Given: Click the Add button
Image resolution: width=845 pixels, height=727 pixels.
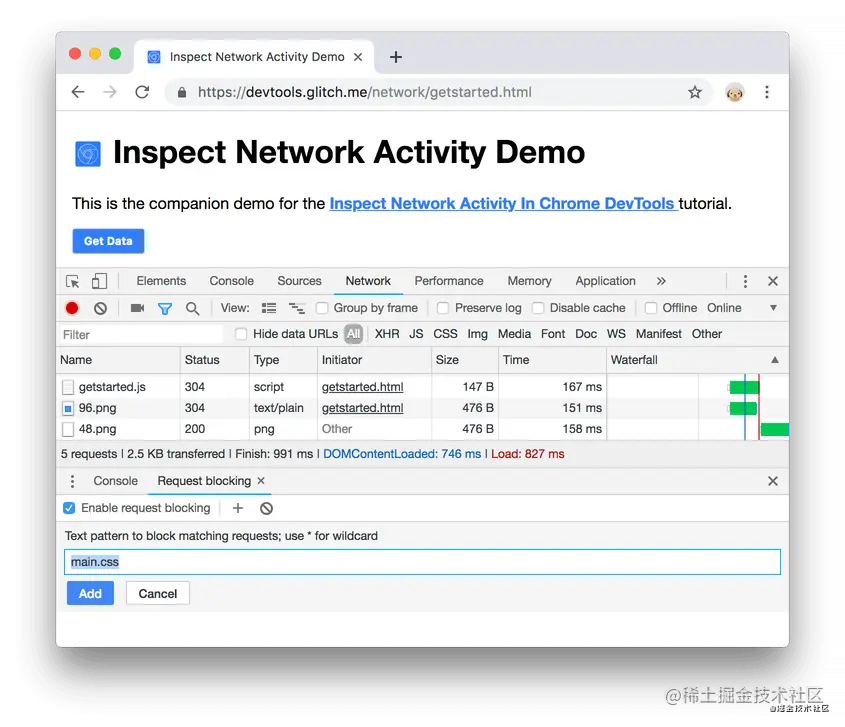Looking at the screenshot, I should point(90,593).
